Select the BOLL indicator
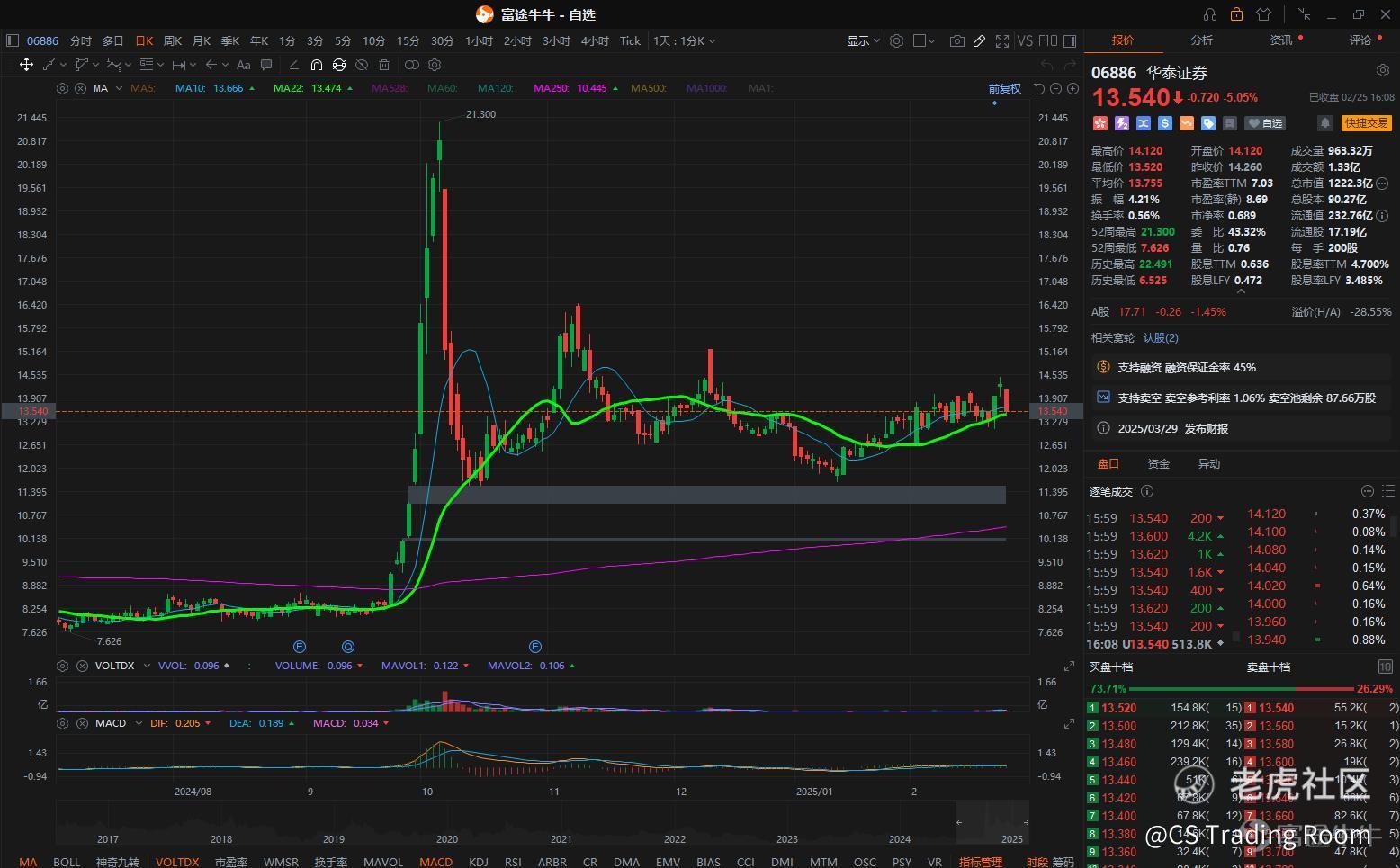Screen dimensions: 1400x868 [x=67, y=862]
